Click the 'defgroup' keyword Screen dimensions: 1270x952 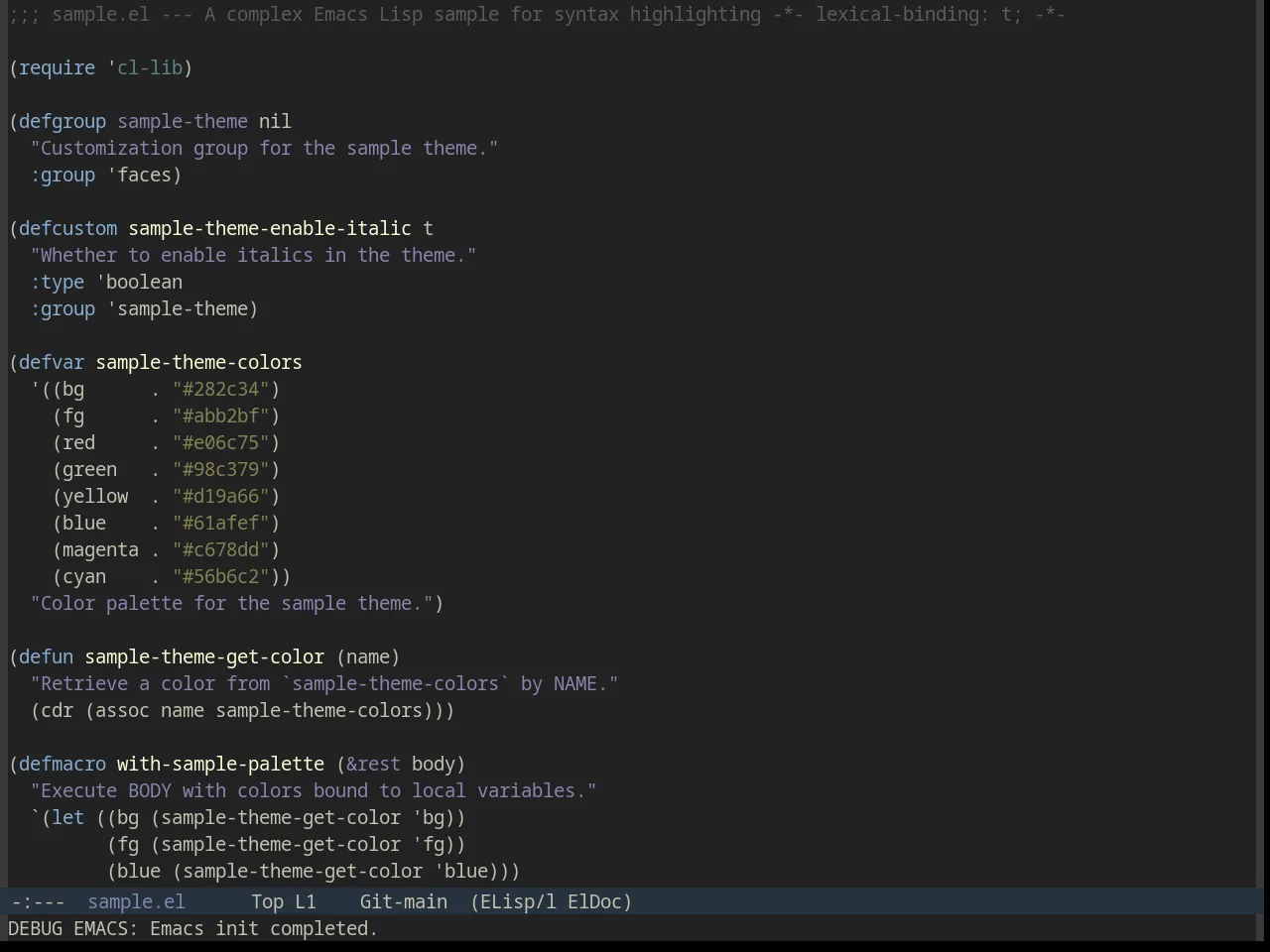(x=63, y=121)
